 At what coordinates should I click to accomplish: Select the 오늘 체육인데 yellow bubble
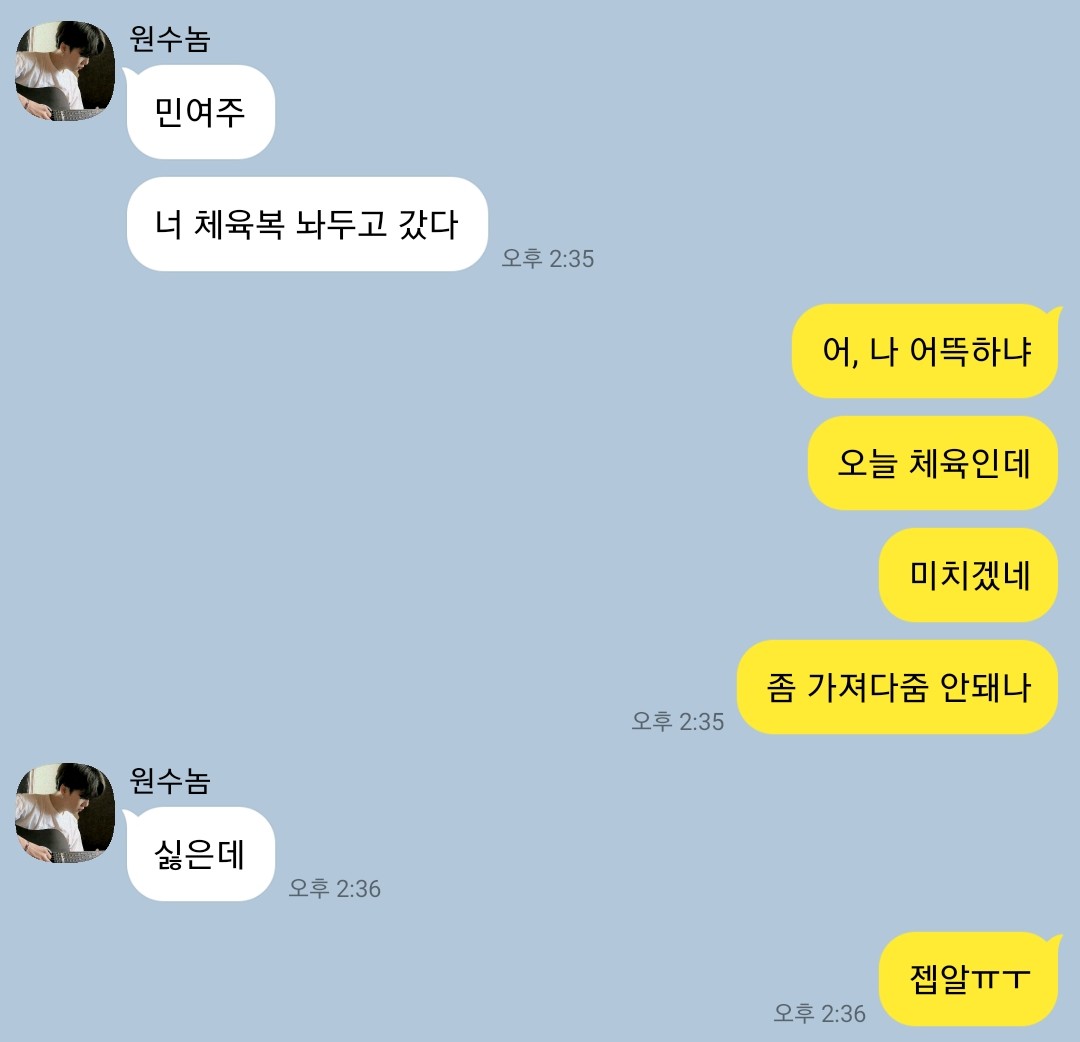pyautogui.click(x=933, y=463)
